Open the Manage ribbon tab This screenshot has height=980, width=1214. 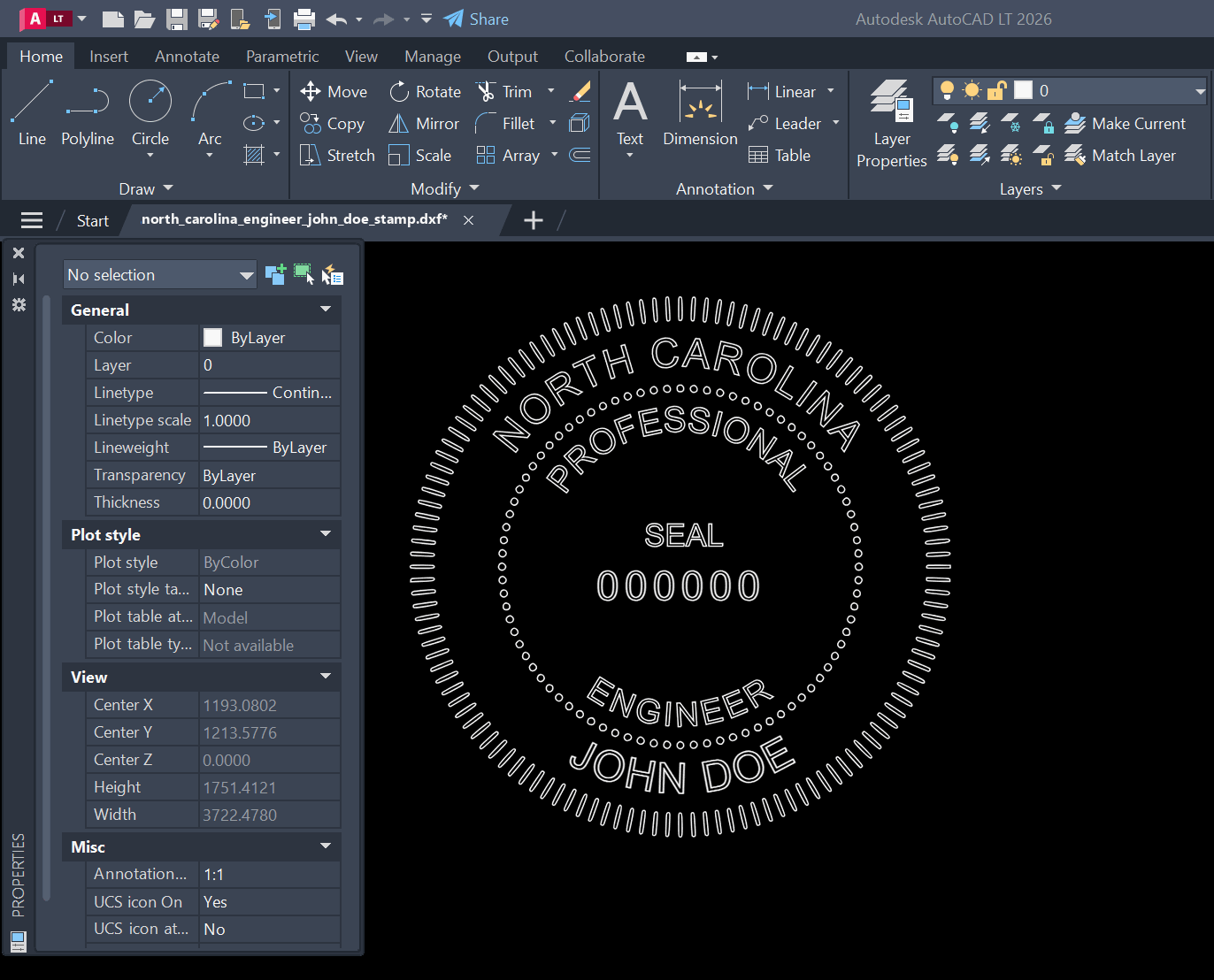coord(433,57)
